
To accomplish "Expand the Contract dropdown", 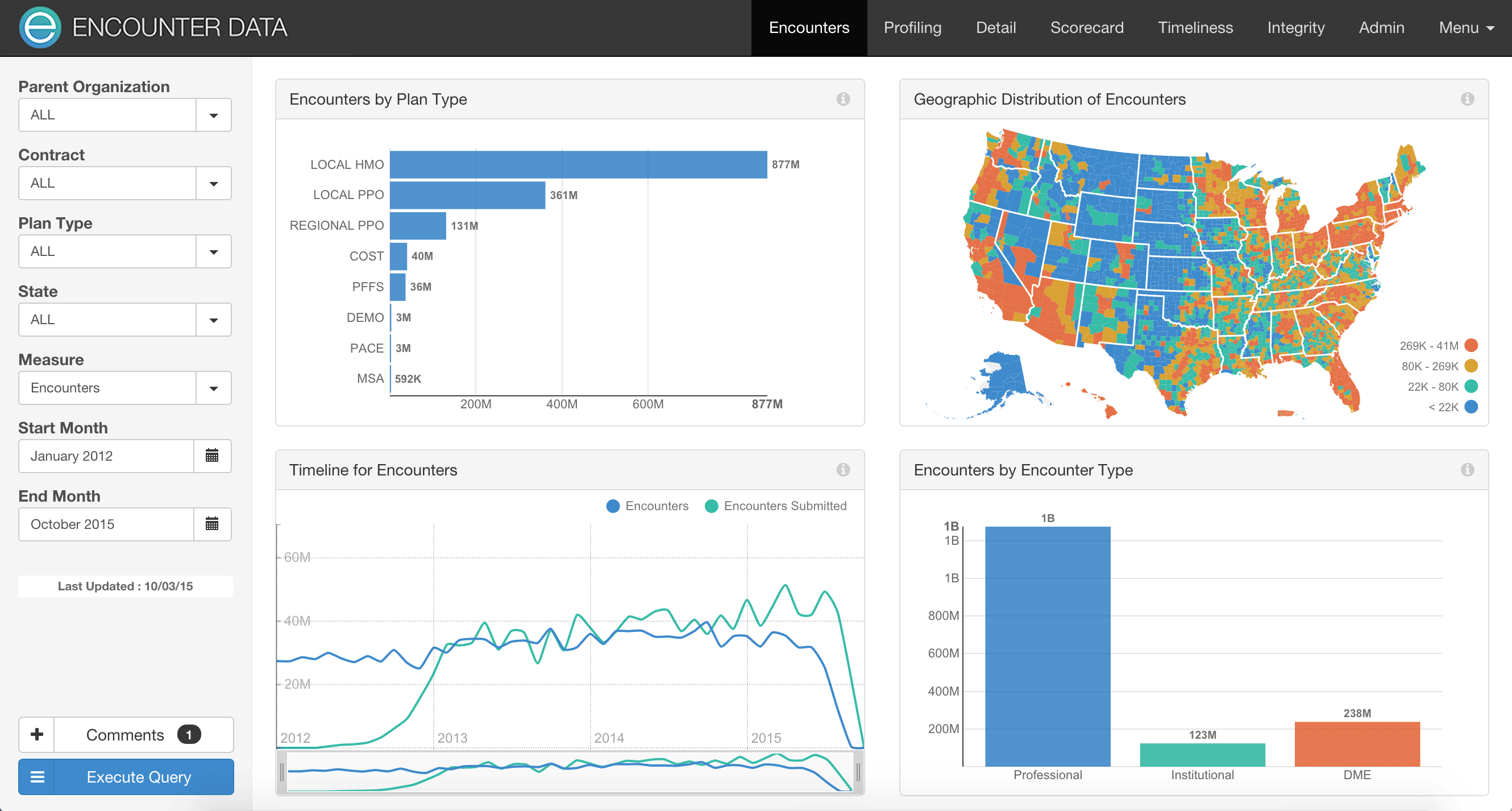I will (x=214, y=183).
